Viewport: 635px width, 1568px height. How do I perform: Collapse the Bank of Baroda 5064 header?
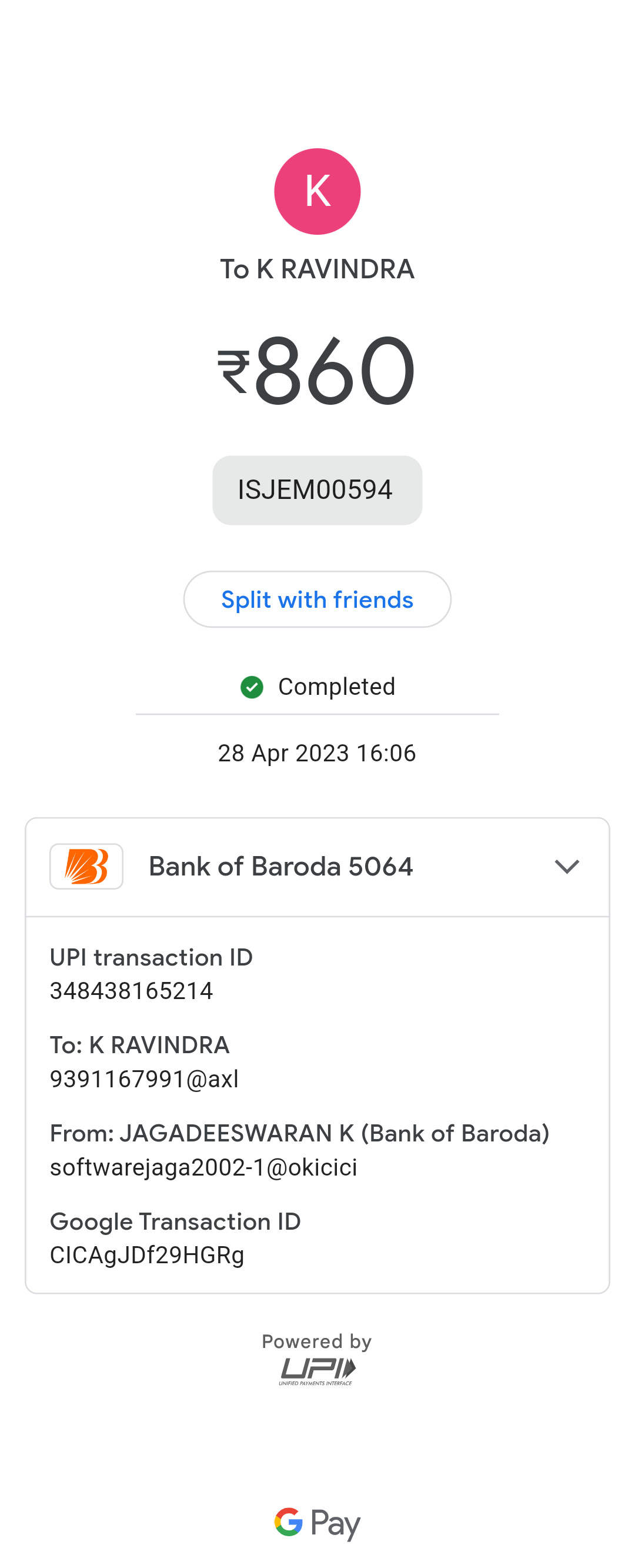280,866
